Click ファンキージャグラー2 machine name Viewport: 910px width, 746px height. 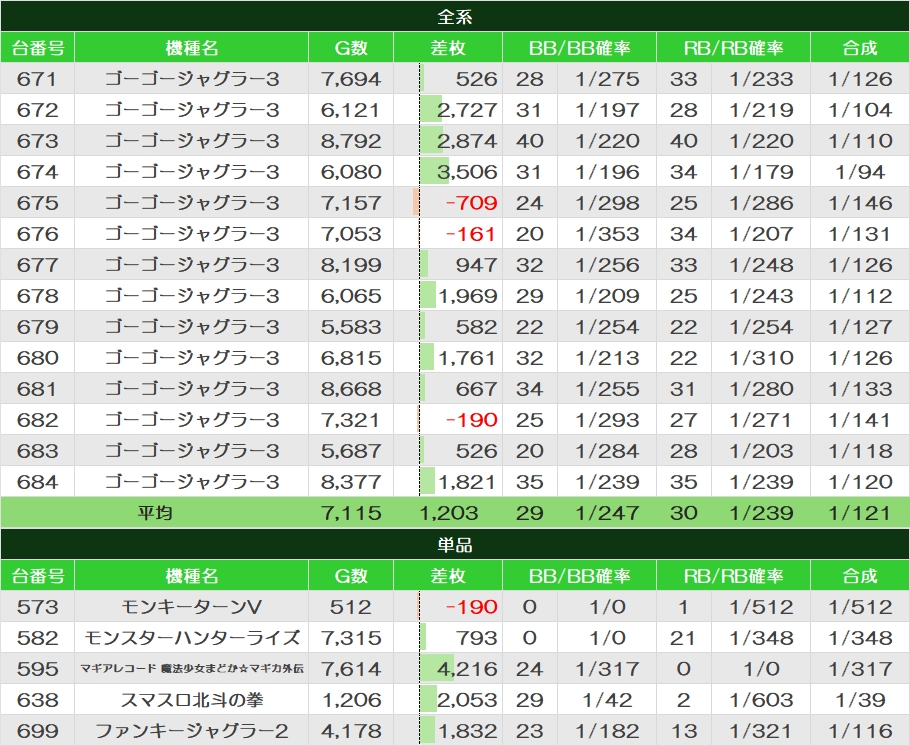click(x=192, y=731)
